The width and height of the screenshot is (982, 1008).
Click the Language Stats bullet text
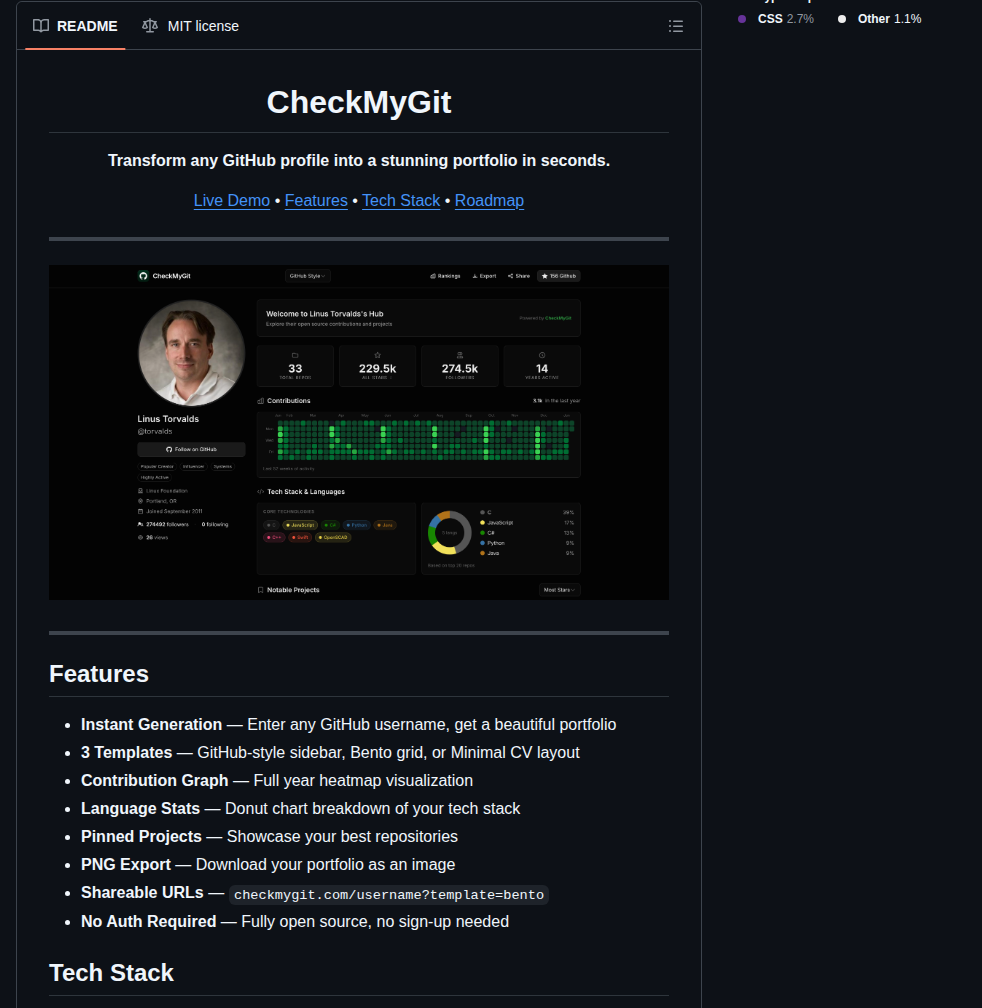pos(300,809)
